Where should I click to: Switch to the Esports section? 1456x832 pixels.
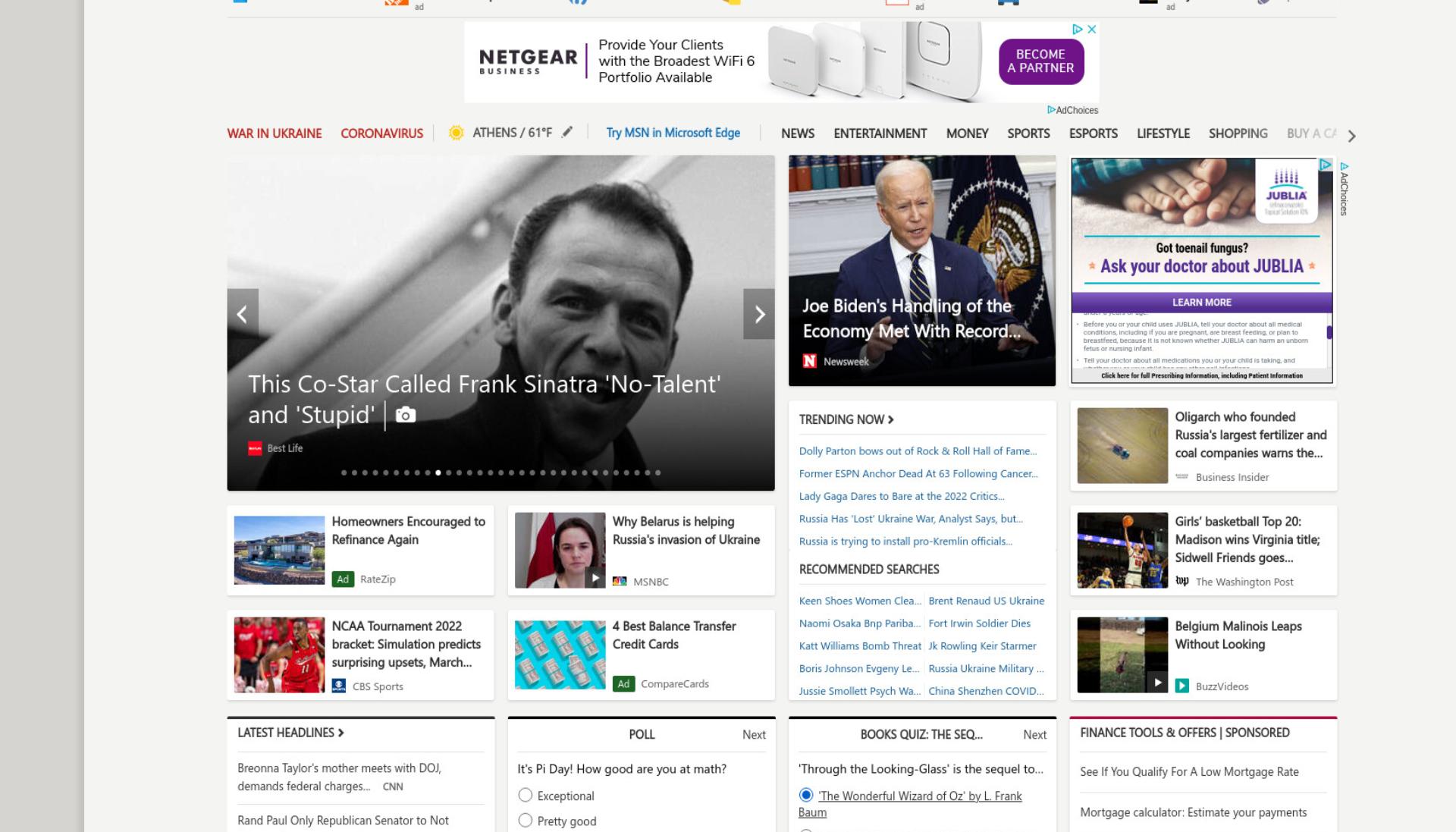[x=1093, y=133]
